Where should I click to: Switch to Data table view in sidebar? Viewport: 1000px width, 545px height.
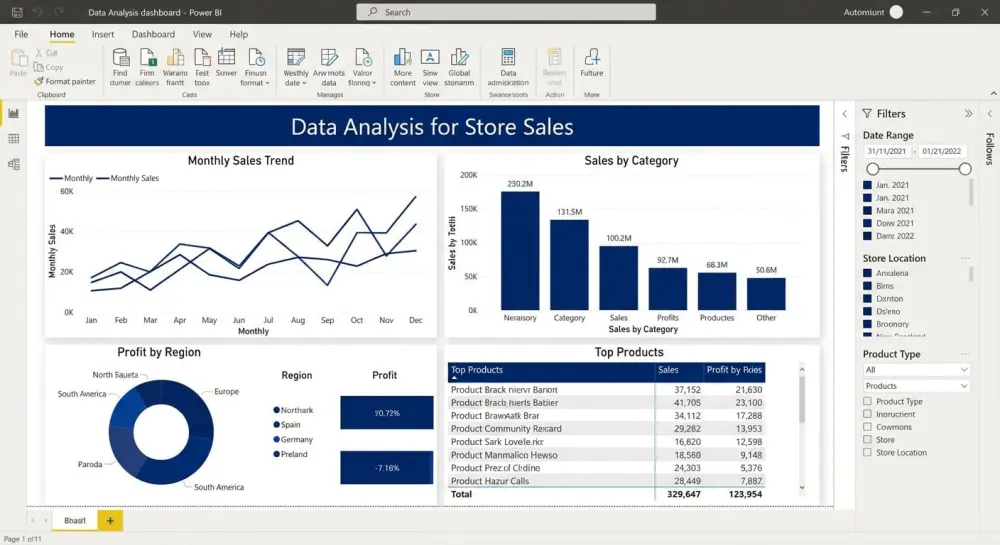[x=13, y=139]
